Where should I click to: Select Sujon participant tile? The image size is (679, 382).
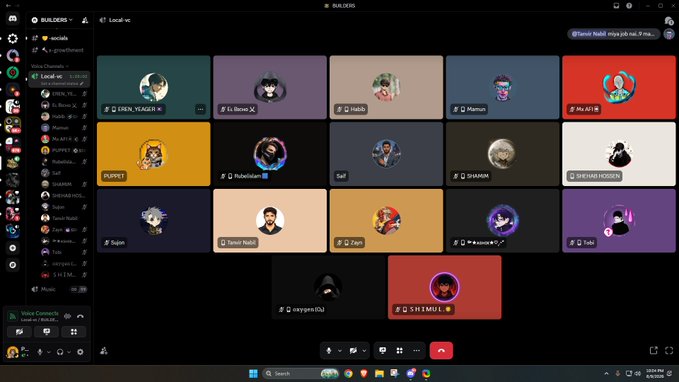click(x=154, y=220)
